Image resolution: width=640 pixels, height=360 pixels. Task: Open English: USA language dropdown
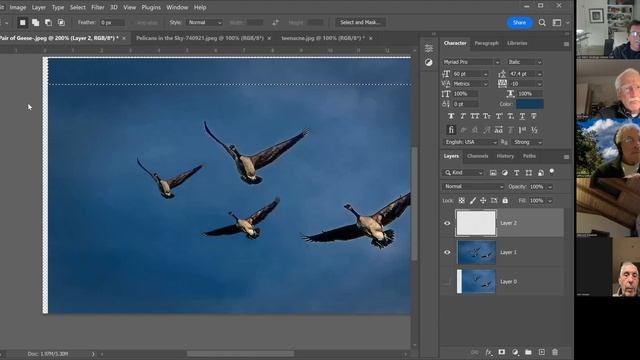(x=470, y=142)
